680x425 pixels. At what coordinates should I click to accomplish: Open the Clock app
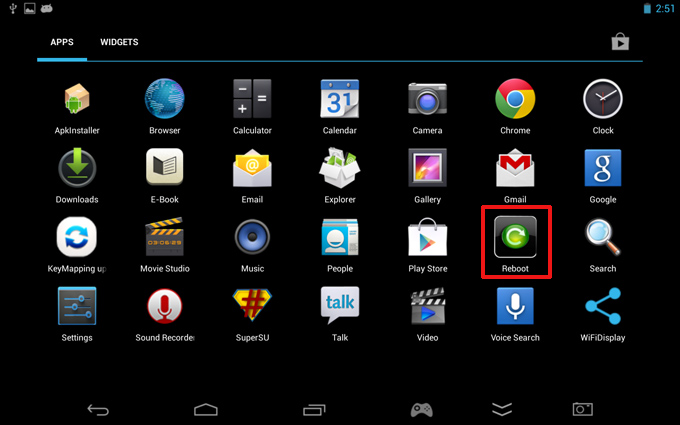[603, 99]
